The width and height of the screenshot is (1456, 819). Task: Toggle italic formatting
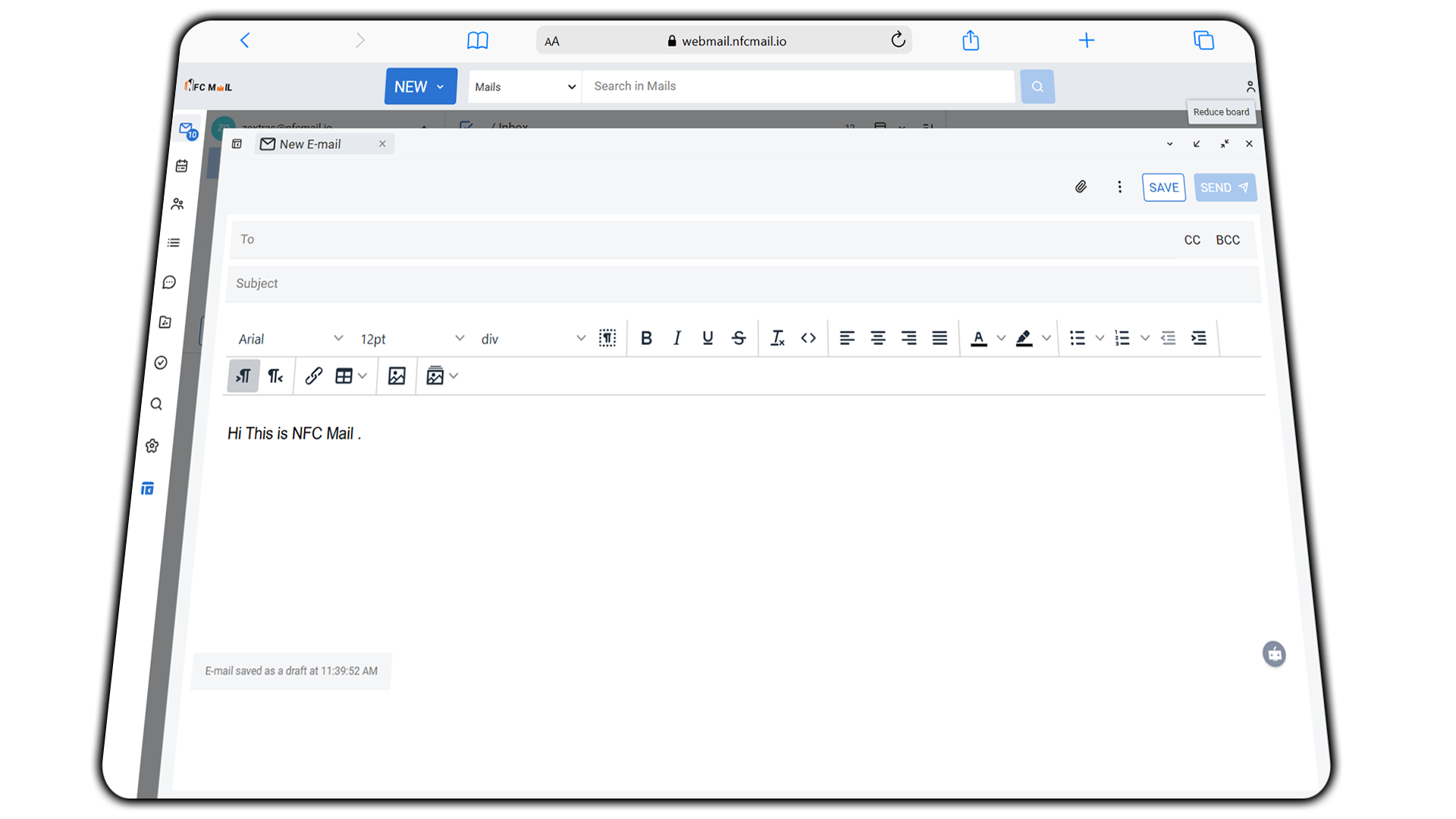click(677, 338)
